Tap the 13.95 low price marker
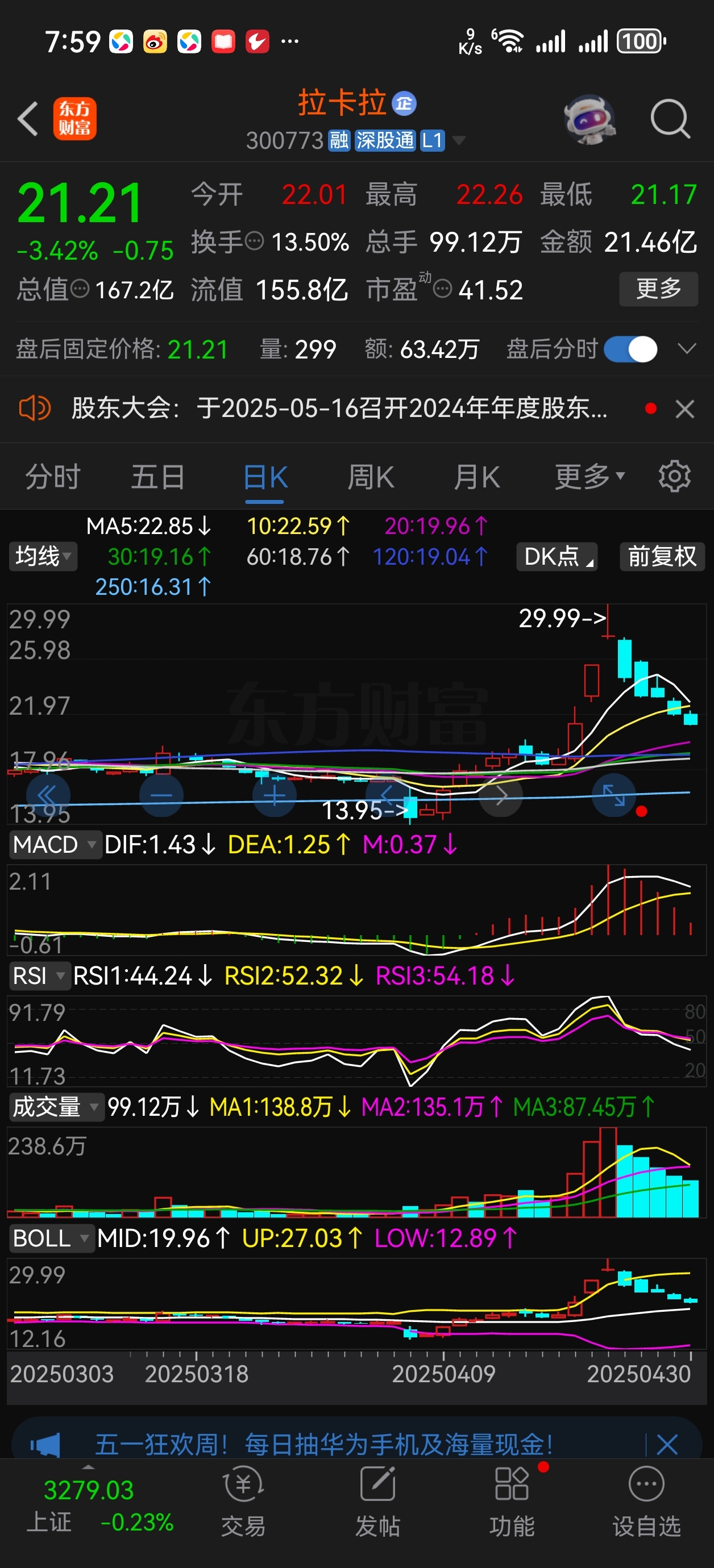Image resolution: width=714 pixels, height=1568 pixels. (365, 810)
